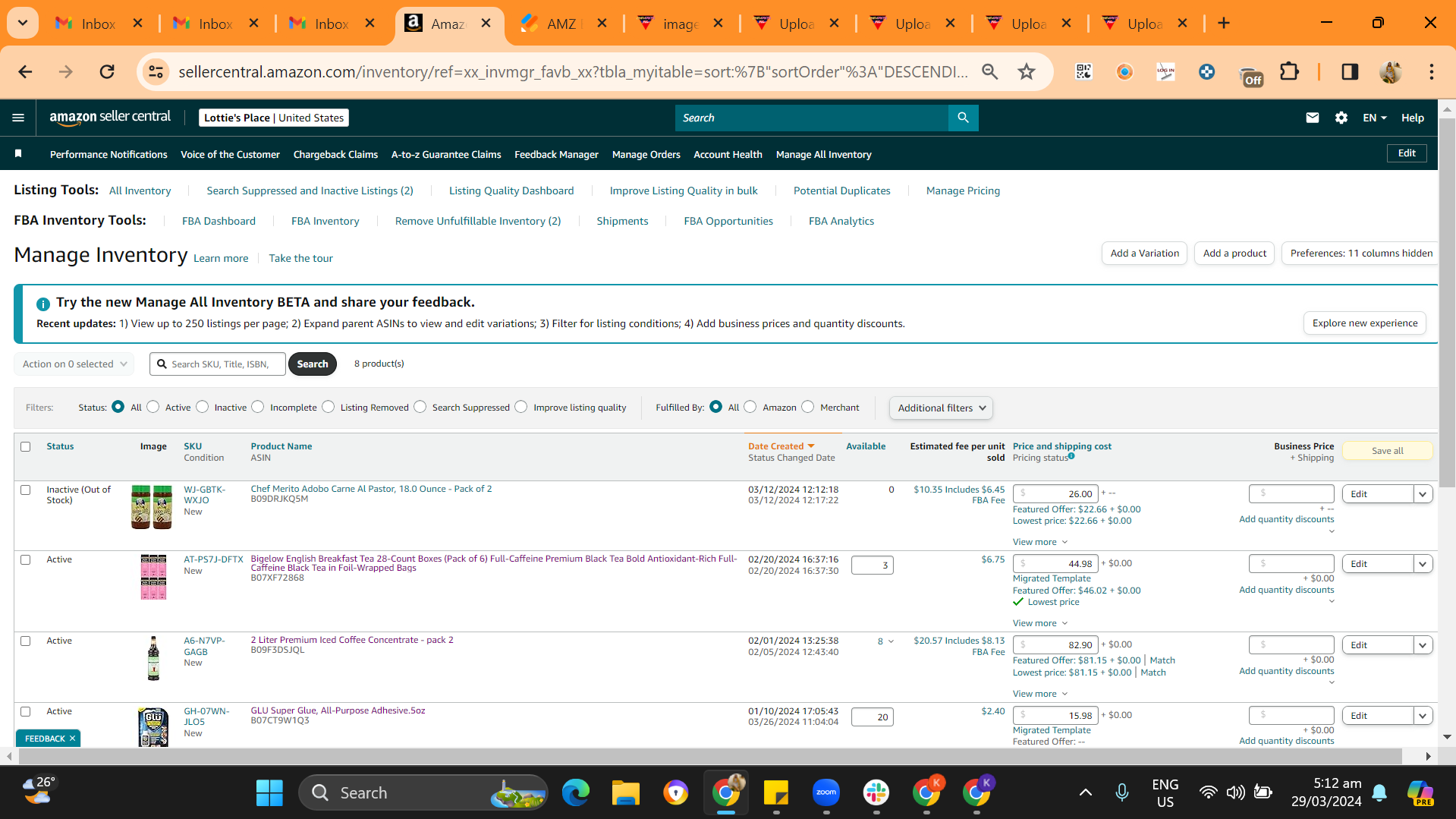Open Microsoft Edge from the taskbar
The image size is (1456, 819).
tap(575, 793)
